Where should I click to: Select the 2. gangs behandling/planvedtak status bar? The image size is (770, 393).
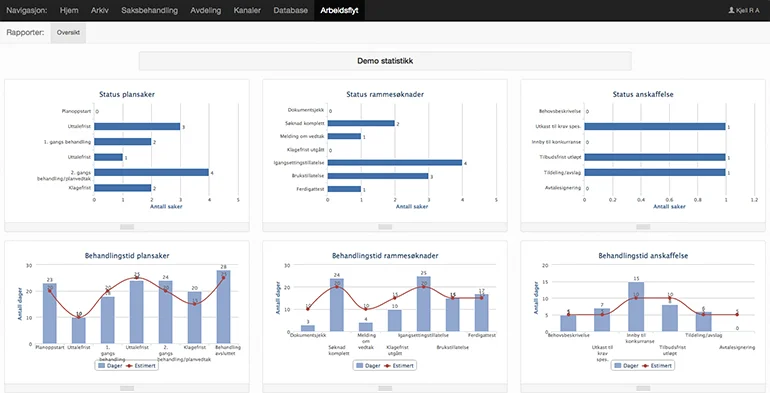[x=151, y=172]
